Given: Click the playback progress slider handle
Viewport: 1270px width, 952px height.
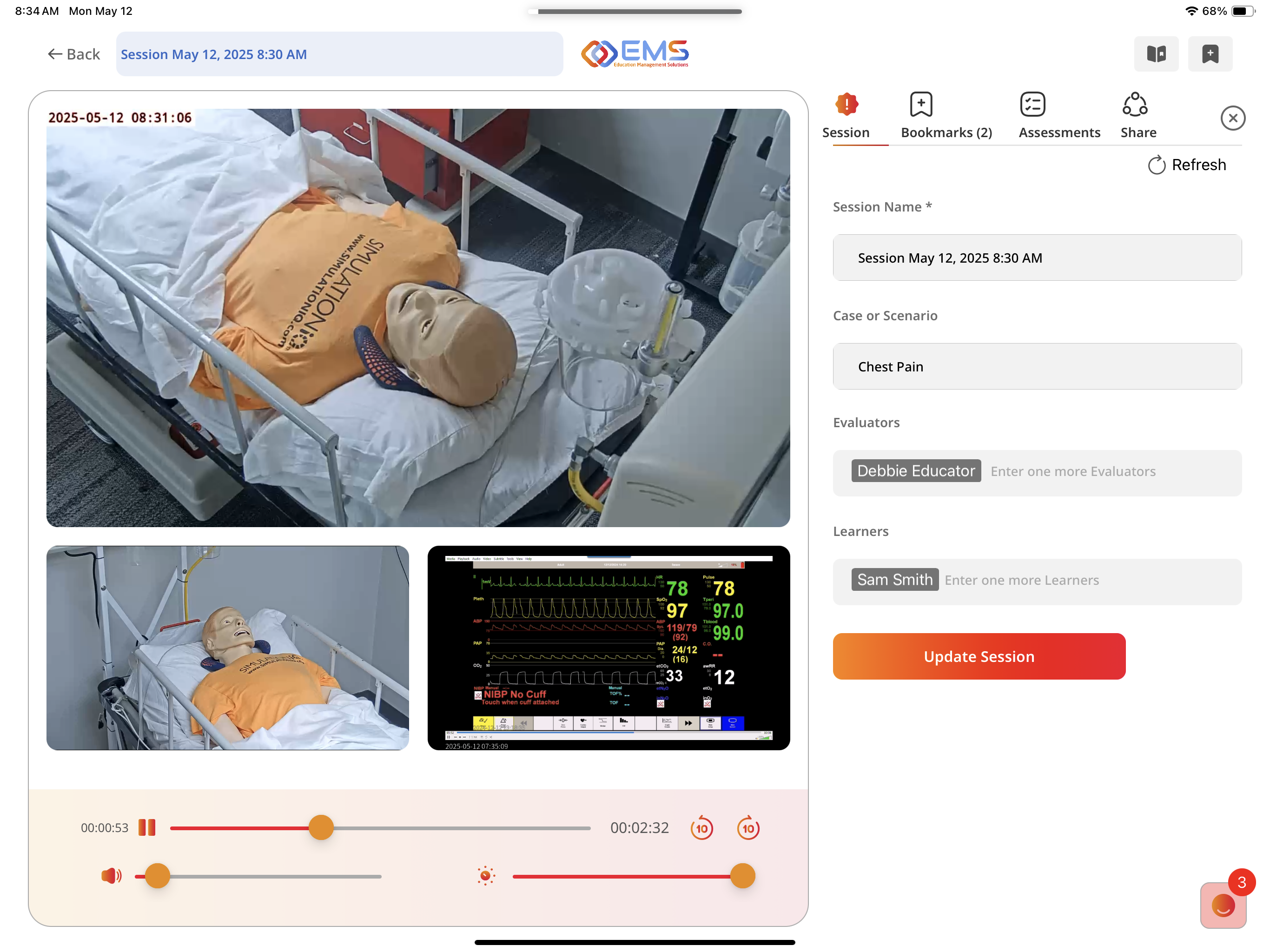Looking at the screenshot, I should tap(321, 827).
